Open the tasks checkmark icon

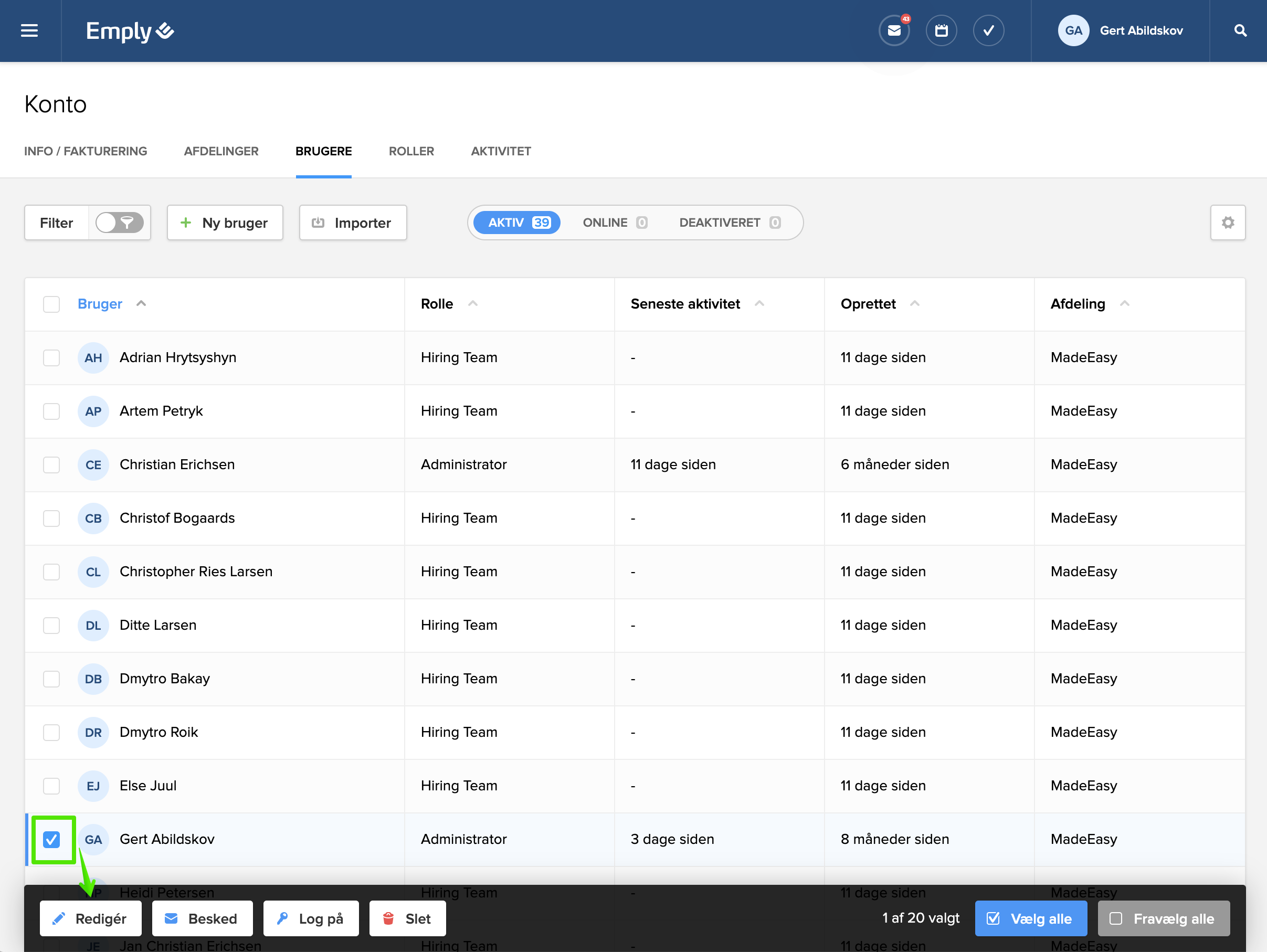(x=988, y=31)
